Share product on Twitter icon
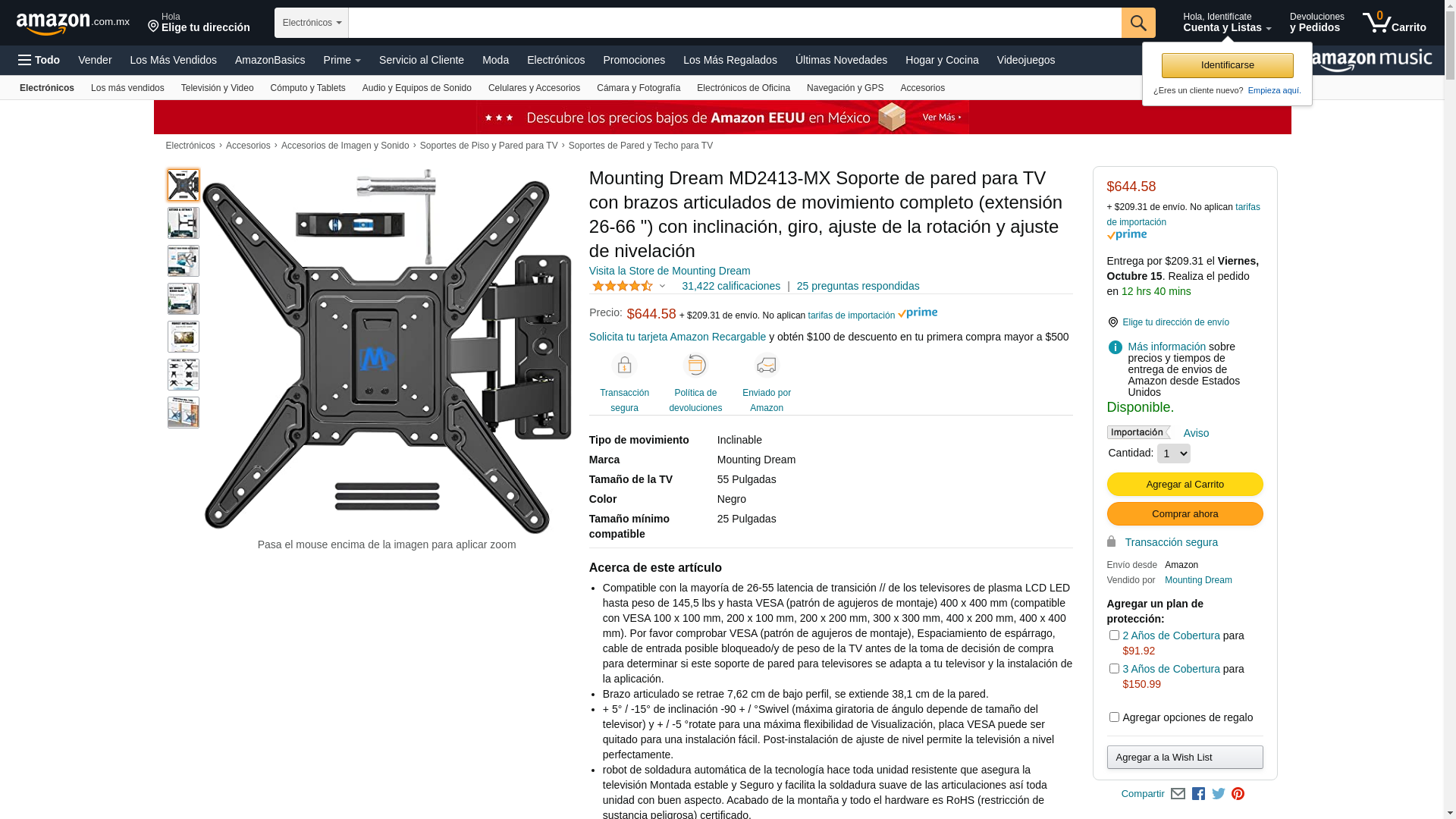The height and width of the screenshot is (819, 1456). pyautogui.click(x=1219, y=794)
